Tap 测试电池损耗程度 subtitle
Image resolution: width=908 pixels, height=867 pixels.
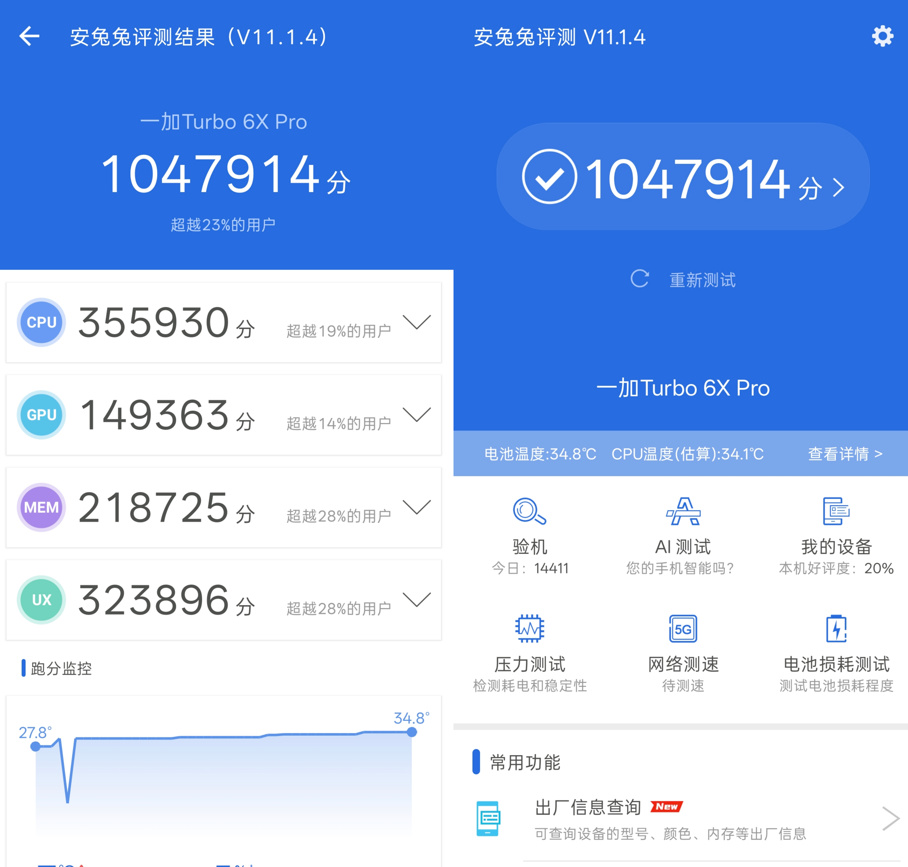[836, 686]
